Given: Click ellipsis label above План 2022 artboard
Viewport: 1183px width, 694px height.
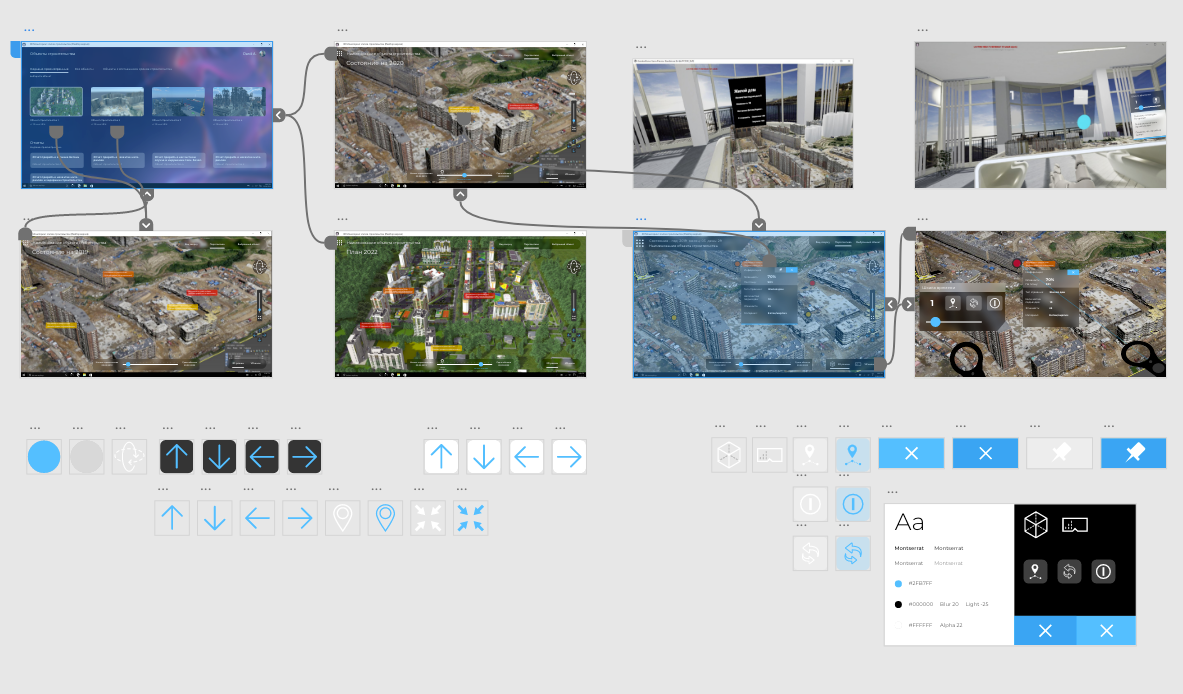Looking at the screenshot, I should pyautogui.click(x=343, y=220).
